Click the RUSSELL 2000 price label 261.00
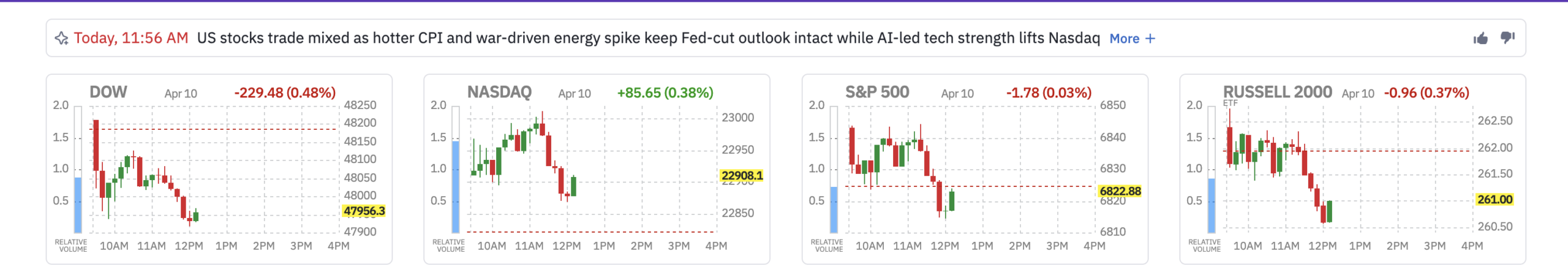1568x272 pixels. pos(1494,200)
